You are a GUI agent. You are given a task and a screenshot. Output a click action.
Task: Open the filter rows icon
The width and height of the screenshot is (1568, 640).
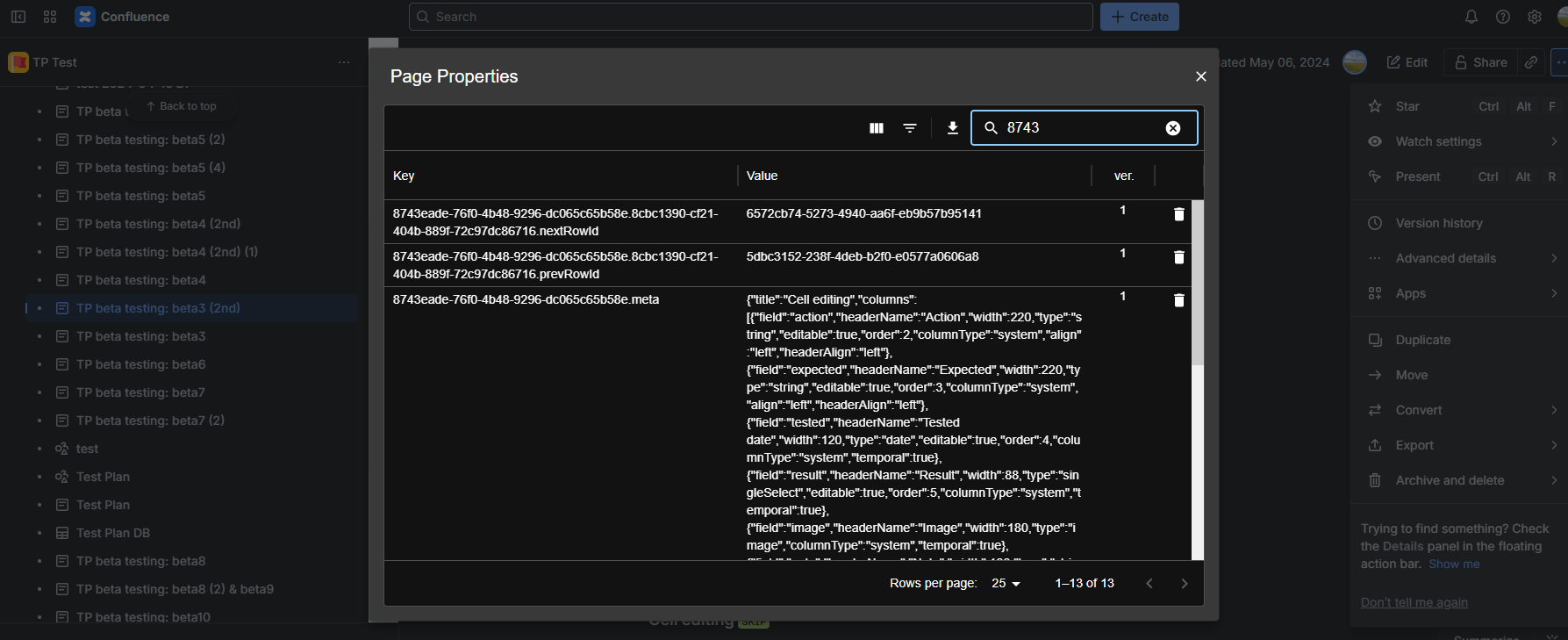[910, 128]
